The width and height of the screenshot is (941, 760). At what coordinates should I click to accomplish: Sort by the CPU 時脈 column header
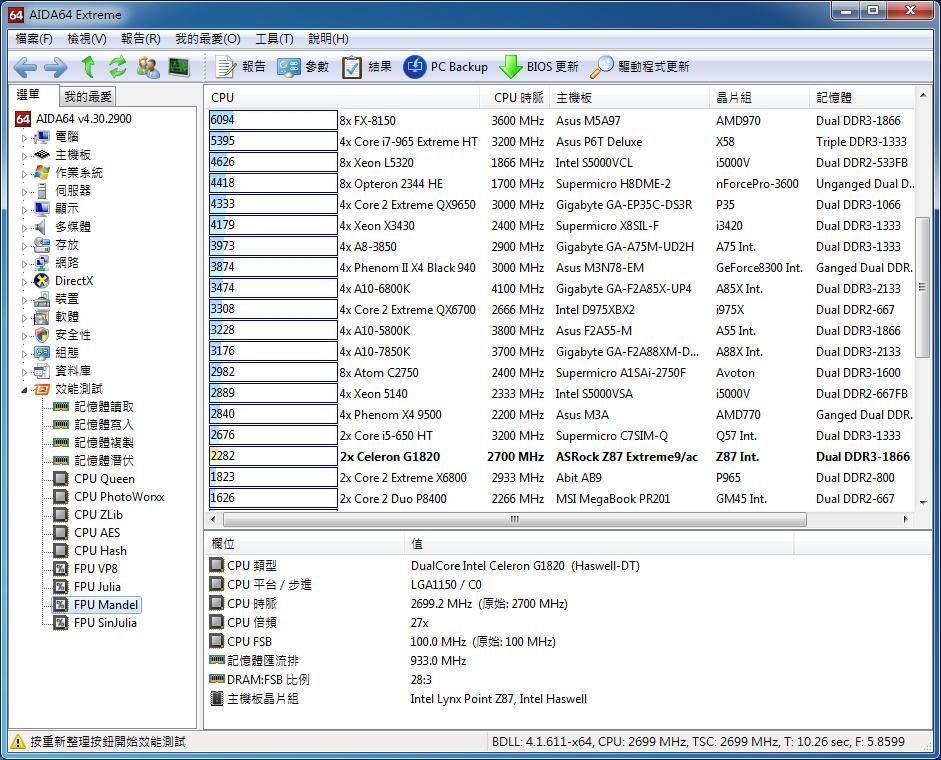(x=515, y=97)
